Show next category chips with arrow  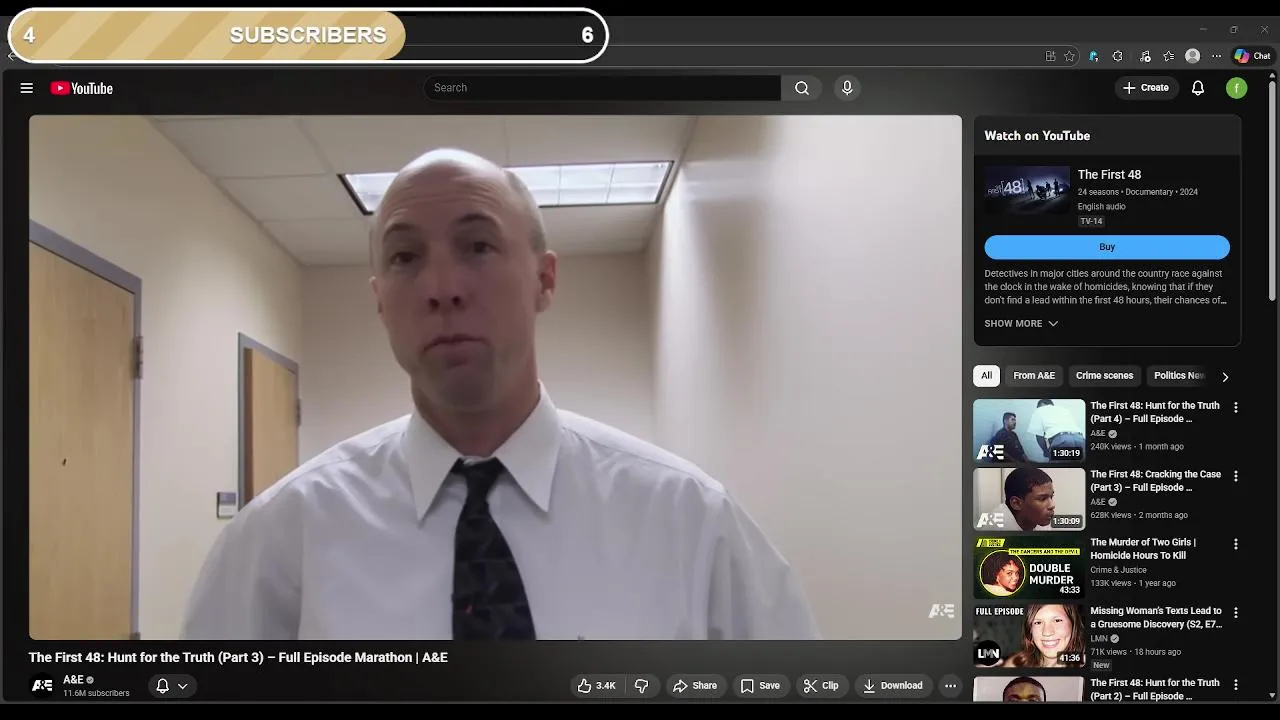[1225, 377]
